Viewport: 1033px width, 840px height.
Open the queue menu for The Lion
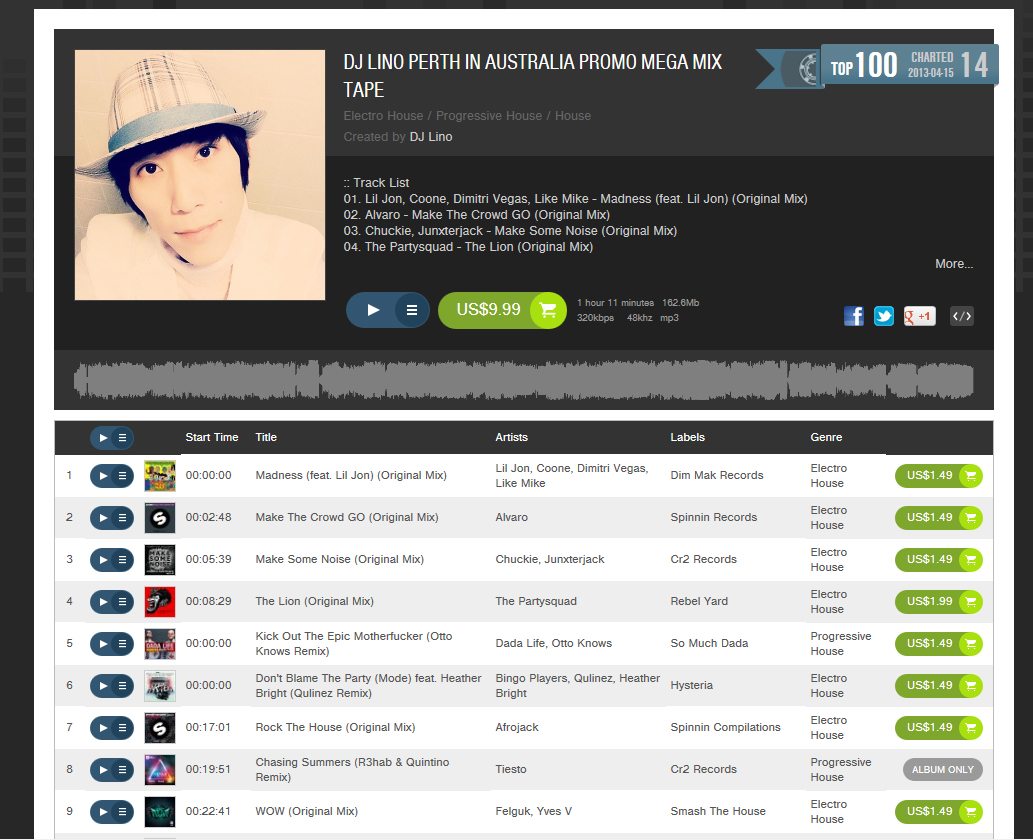tap(123, 602)
